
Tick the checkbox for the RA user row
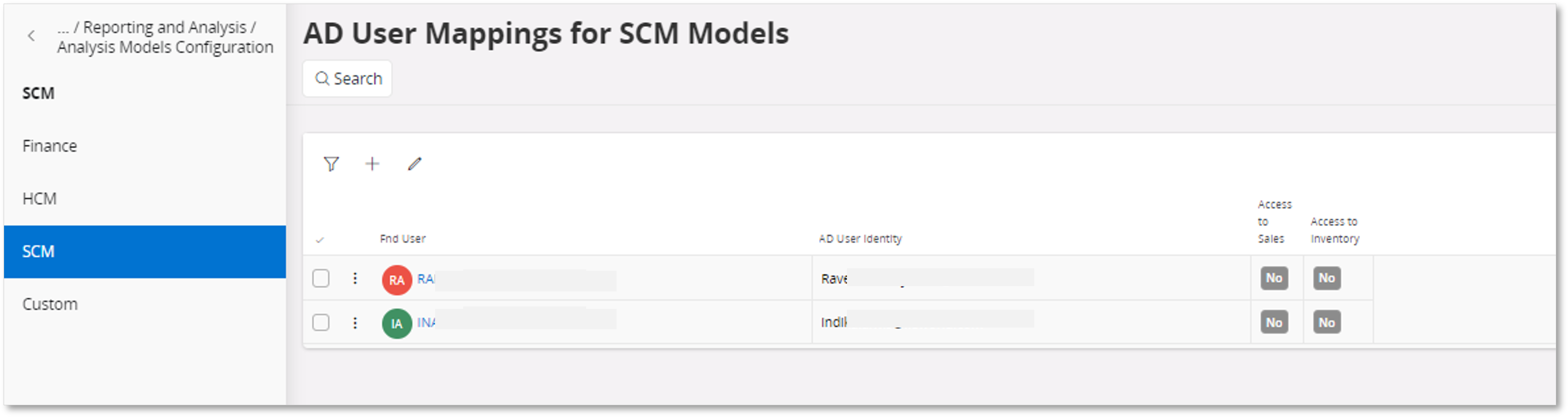(x=321, y=278)
